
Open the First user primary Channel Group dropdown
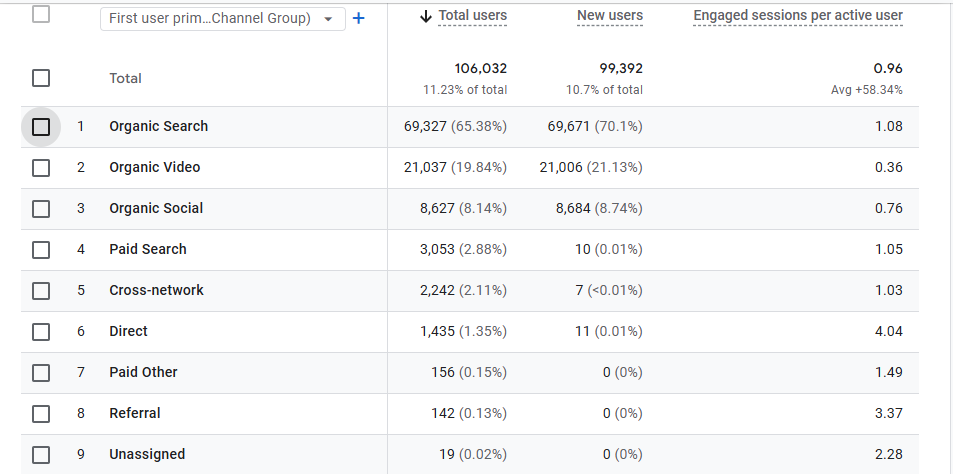pos(222,19)
